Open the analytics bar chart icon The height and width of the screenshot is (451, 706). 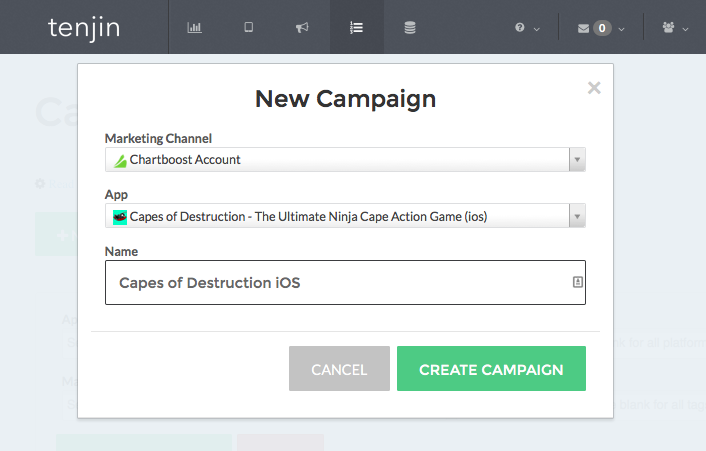[x=195, y=27]
